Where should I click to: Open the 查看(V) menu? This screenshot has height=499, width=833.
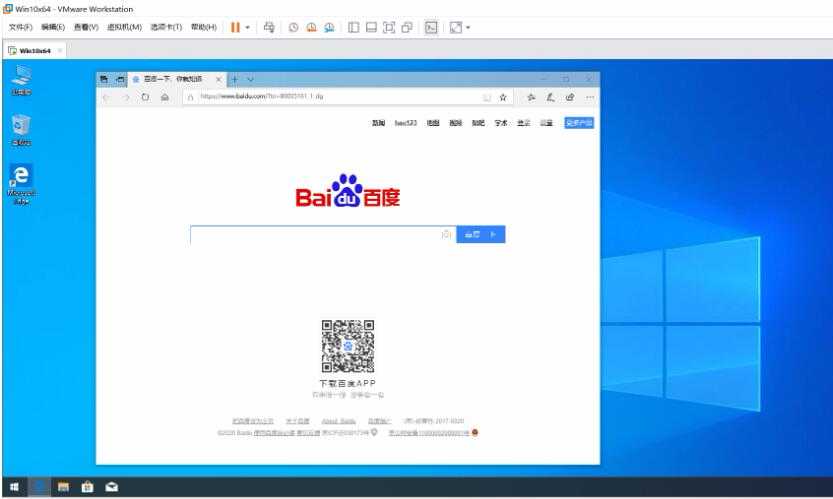click(86, 27)
